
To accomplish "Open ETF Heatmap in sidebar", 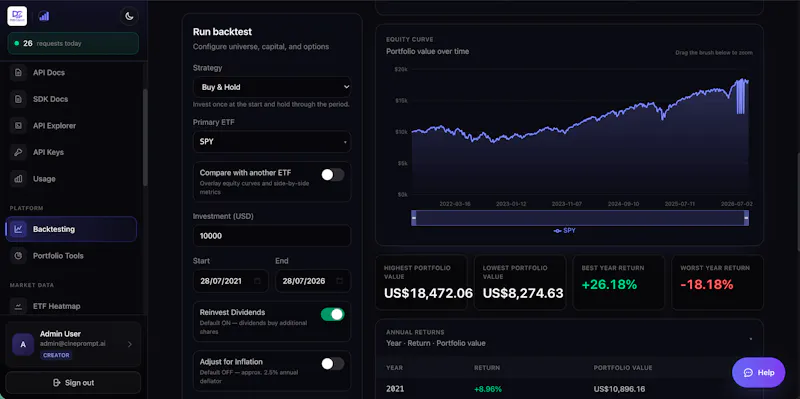I will pyautogui.click(x=71, y=306).
